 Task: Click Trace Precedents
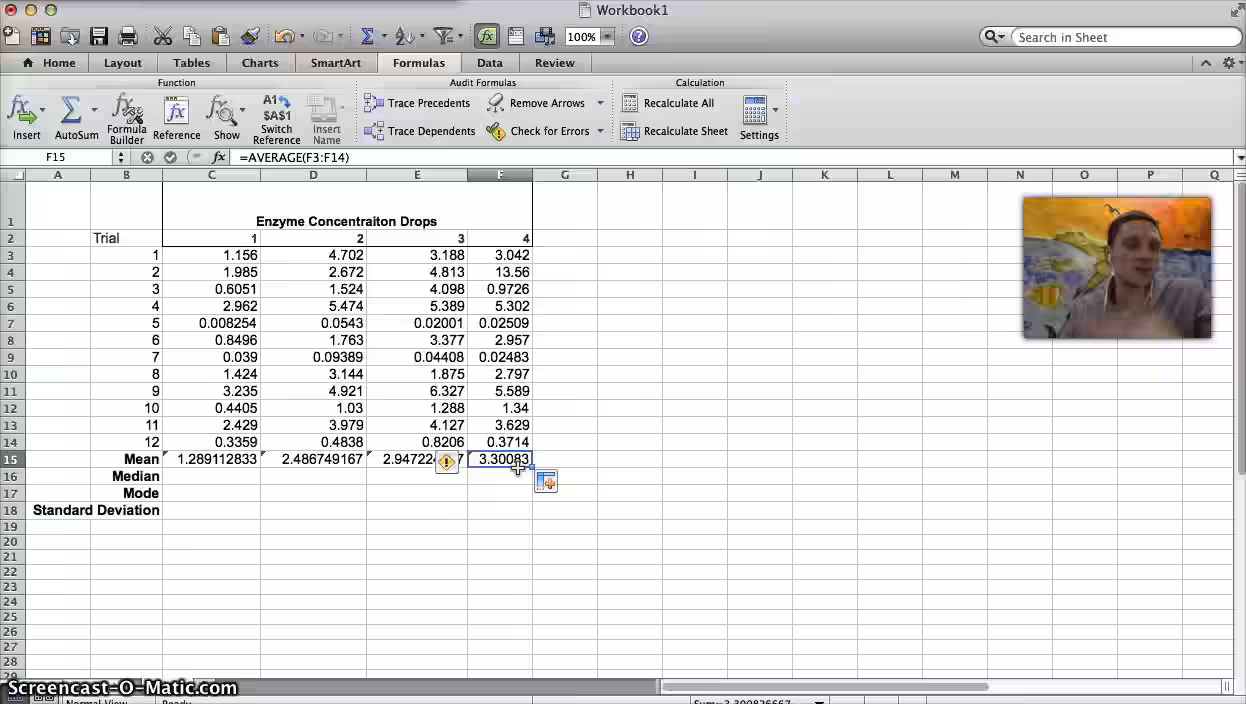tap(417, 103)
